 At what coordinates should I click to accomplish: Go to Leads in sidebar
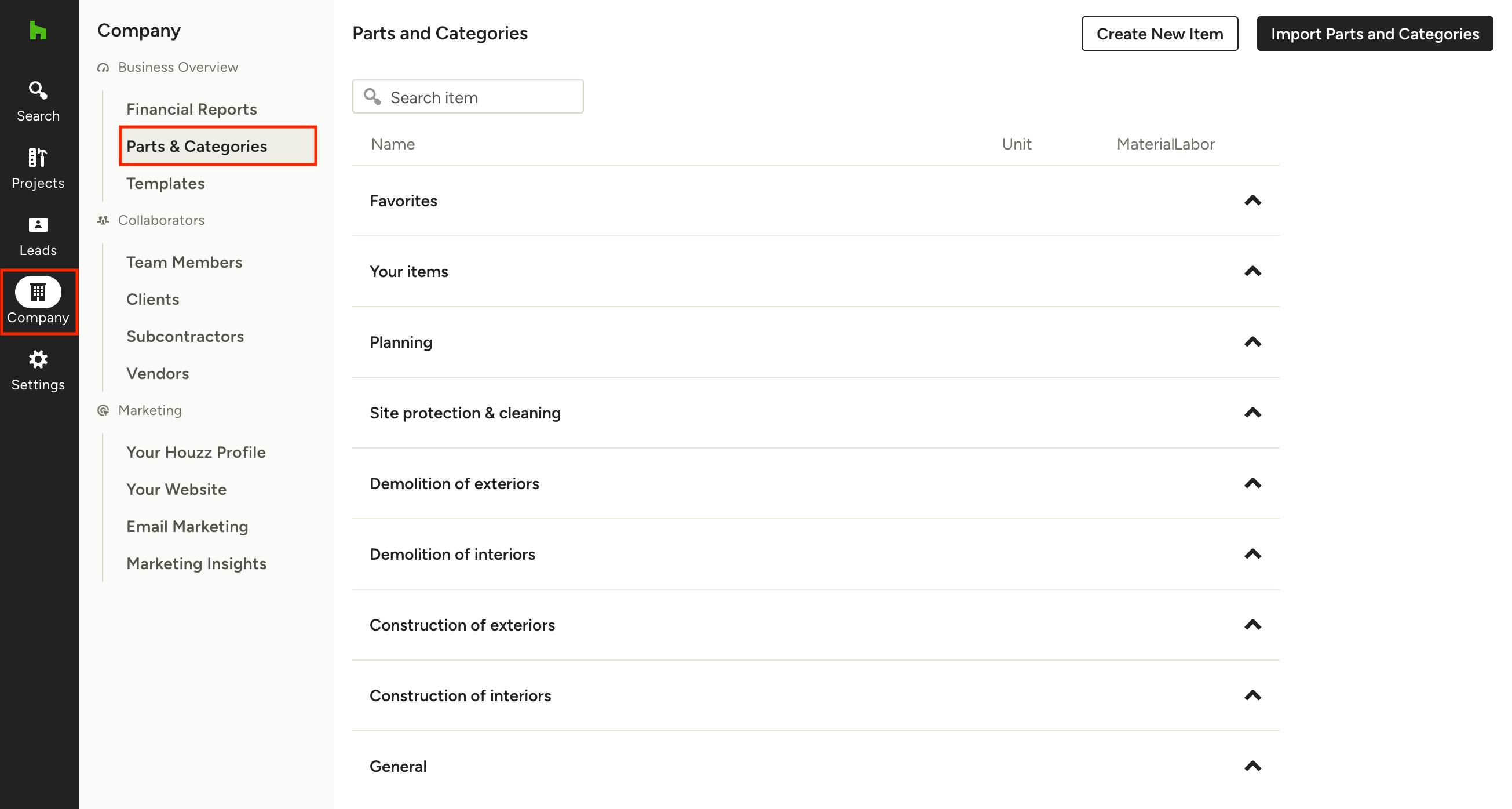click(38, 235)
